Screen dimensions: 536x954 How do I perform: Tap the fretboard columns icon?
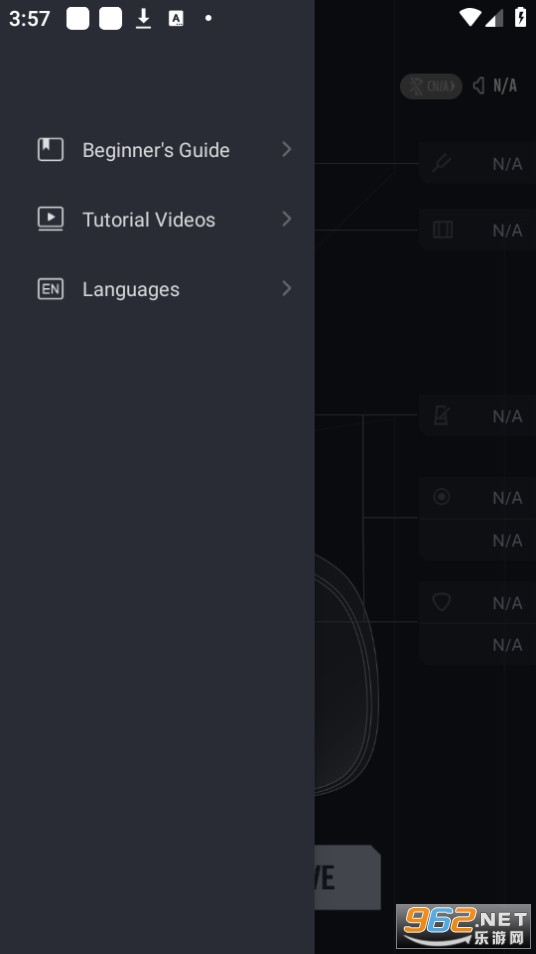click(x=442, y=229)
